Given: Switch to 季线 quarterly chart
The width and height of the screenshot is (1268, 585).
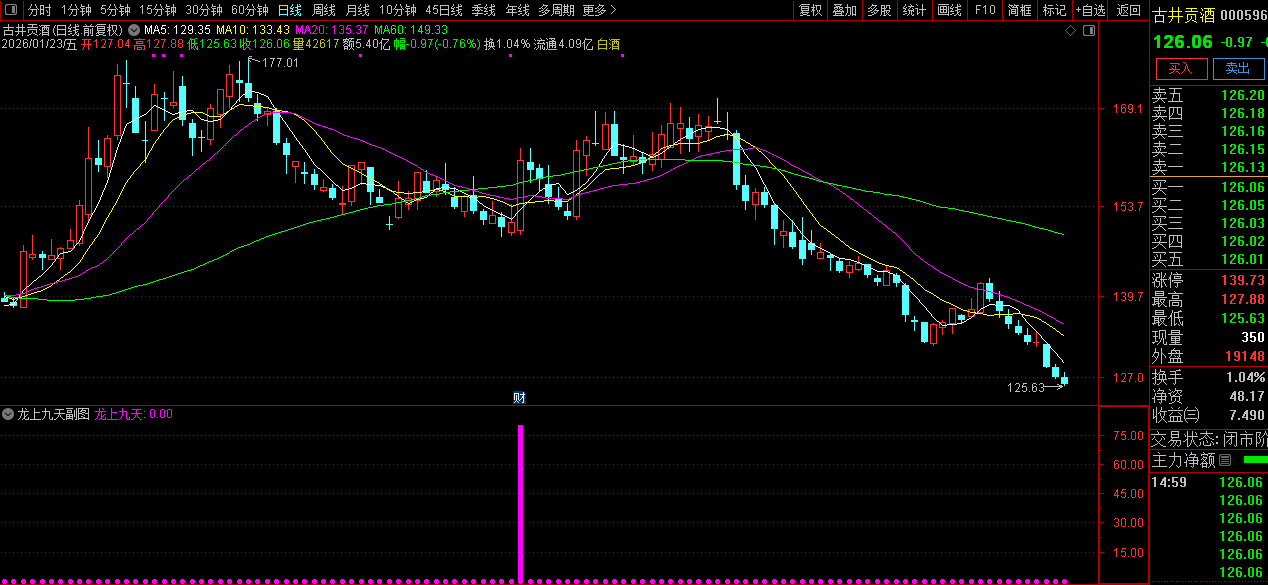Looking at the screenshot, I should (x=483, y=10).
